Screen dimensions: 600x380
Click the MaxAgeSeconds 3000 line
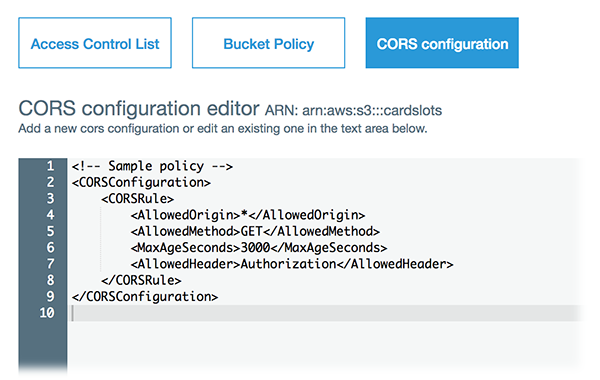[259, 248]
